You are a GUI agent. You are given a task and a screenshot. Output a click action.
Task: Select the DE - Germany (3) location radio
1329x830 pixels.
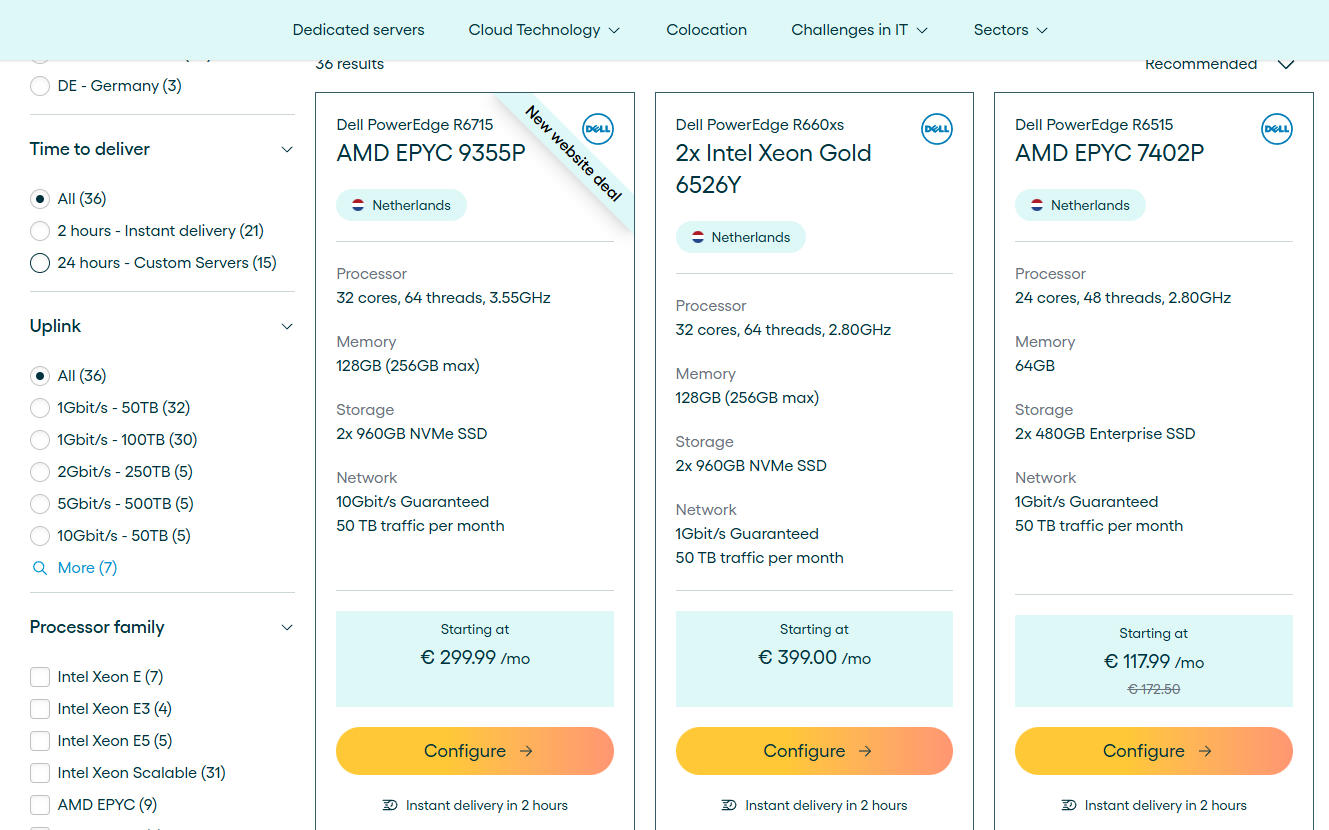[x=40, y=86]
